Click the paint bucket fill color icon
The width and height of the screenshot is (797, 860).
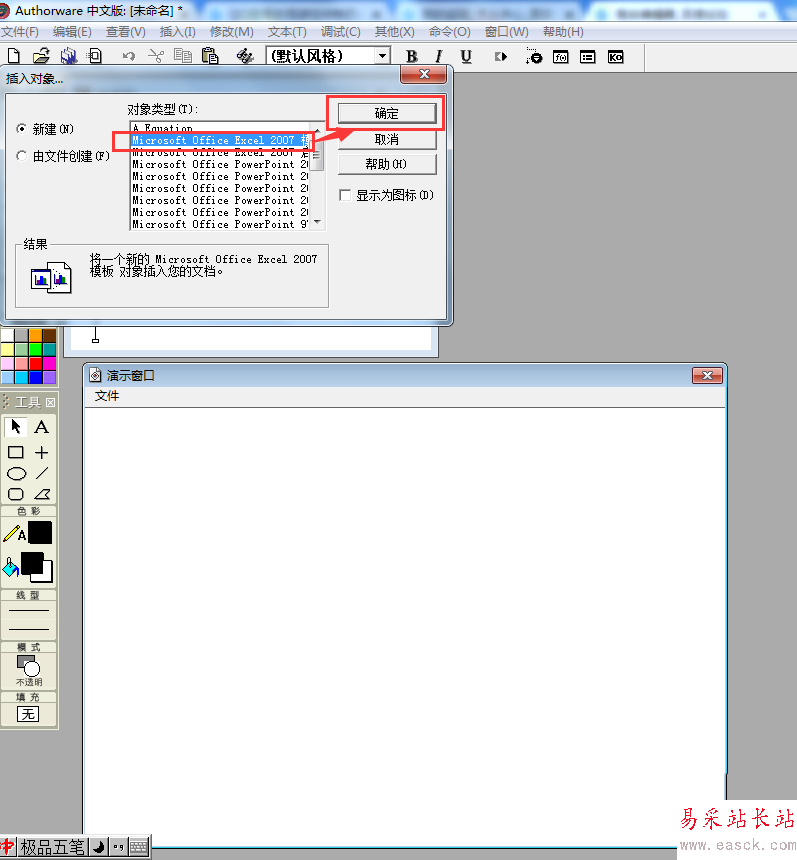10,568
